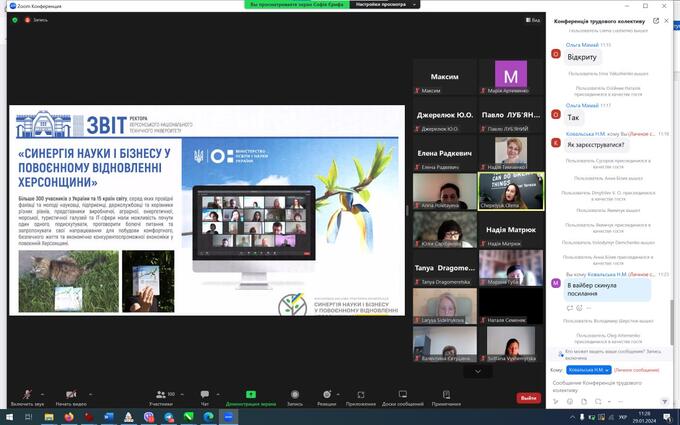680x425 pixels.
Task: Change gallery layout with Вид button
Action: (x=534, y=20)
